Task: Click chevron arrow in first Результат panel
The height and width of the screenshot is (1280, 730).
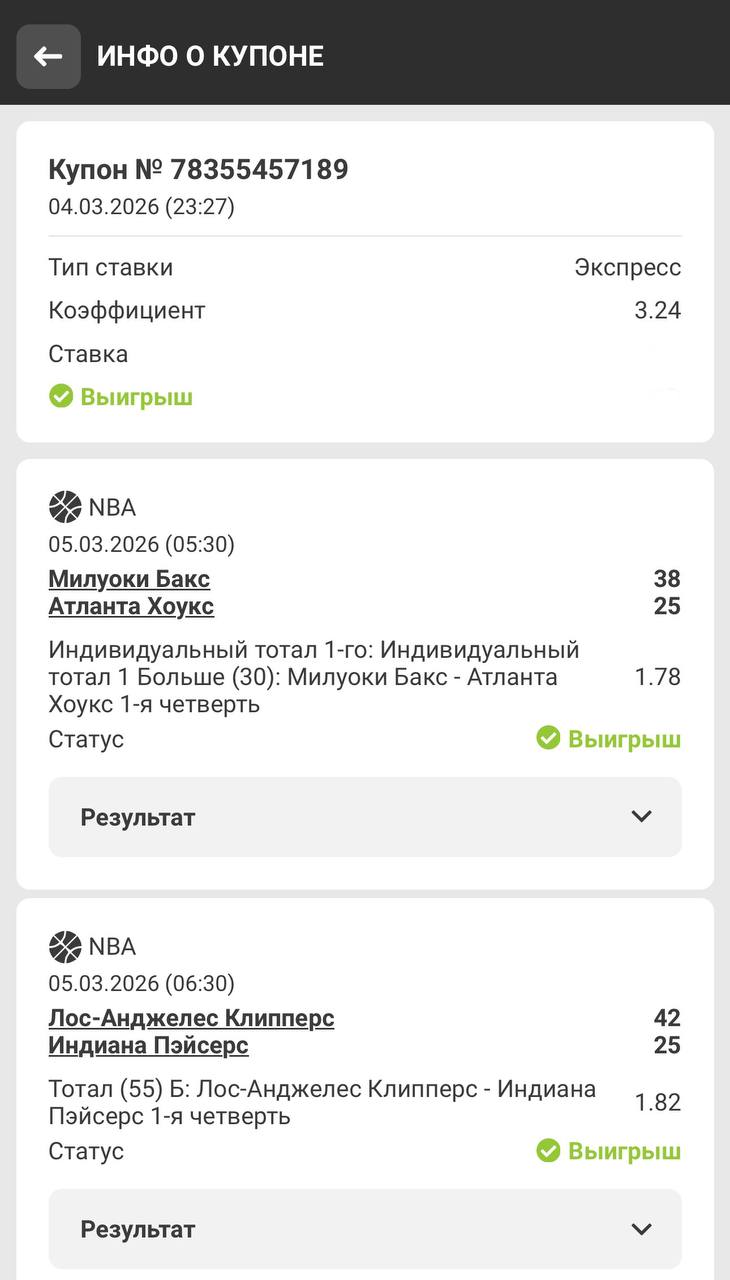Action: pos(642,817)
